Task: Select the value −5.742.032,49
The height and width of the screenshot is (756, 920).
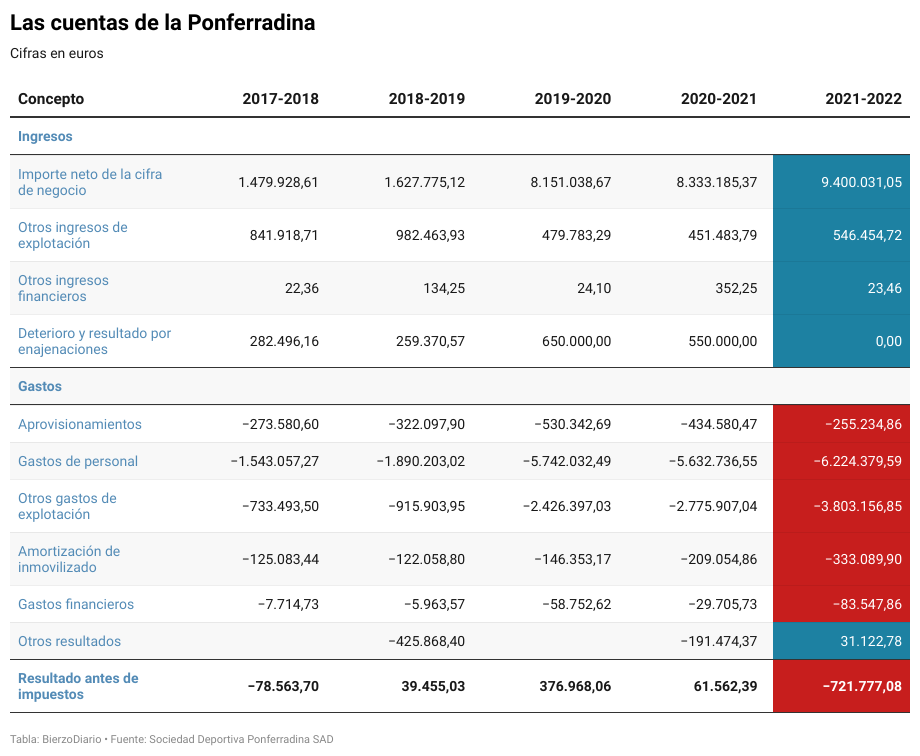Action: [567, 461]
